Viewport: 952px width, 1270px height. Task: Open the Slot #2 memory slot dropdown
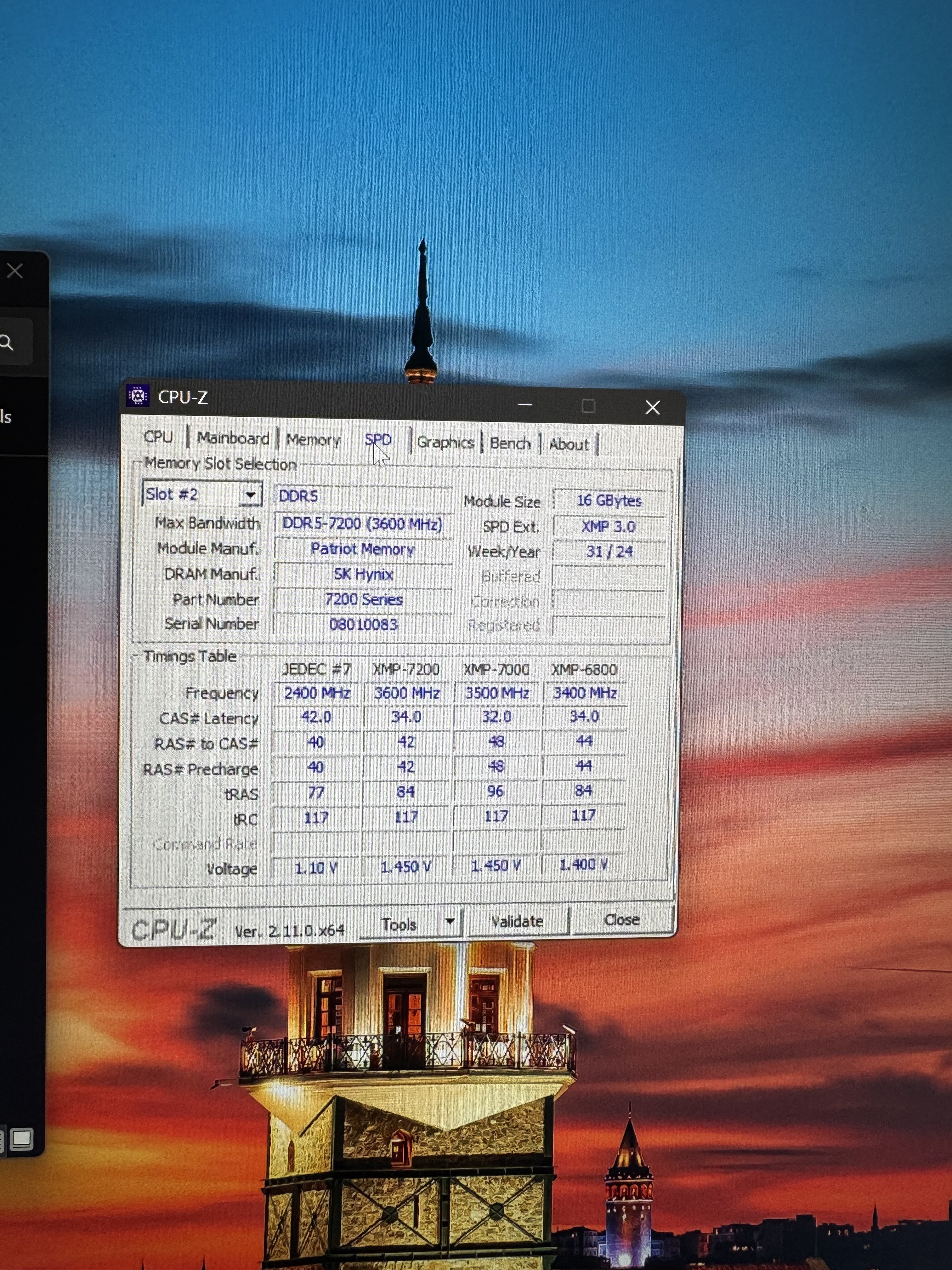(250, 495)
